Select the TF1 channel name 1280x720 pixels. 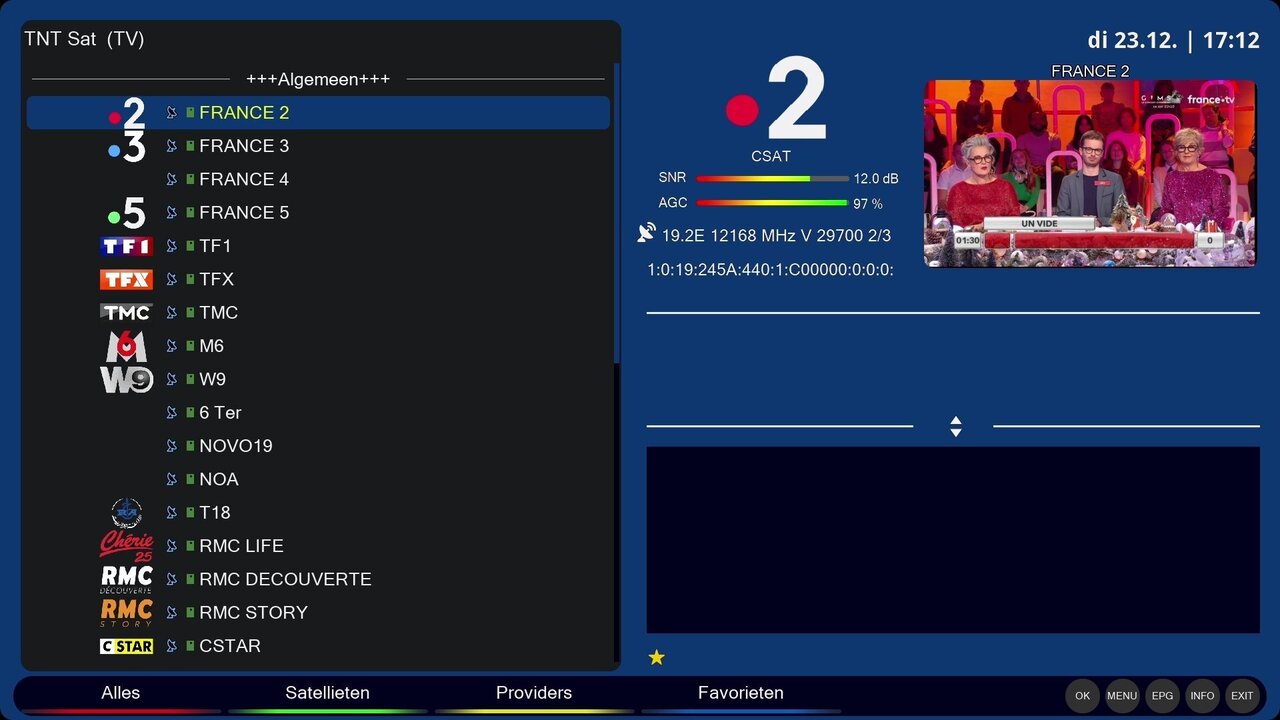[x=215, y=246]
